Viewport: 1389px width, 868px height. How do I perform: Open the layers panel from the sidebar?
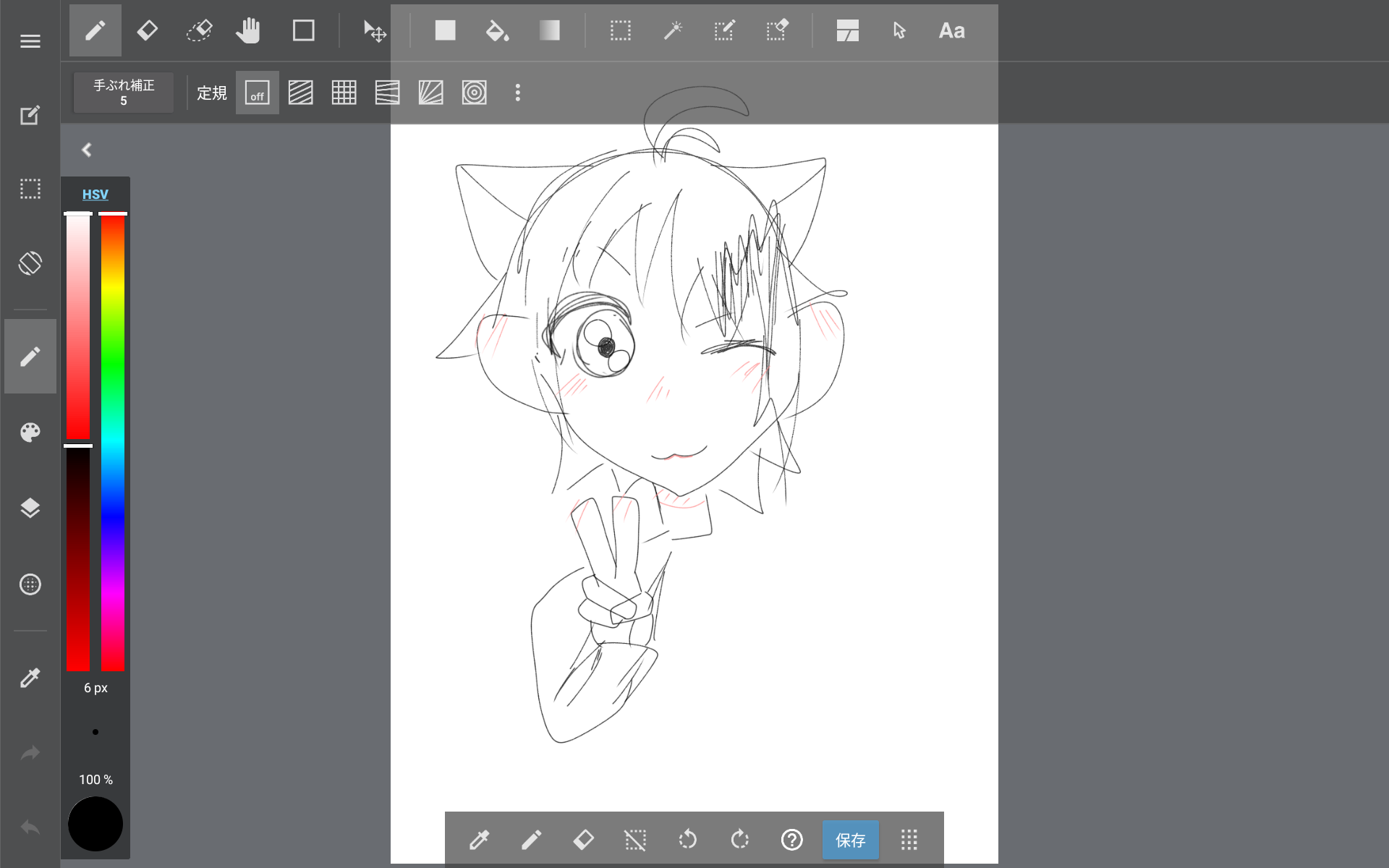(30, 508)
